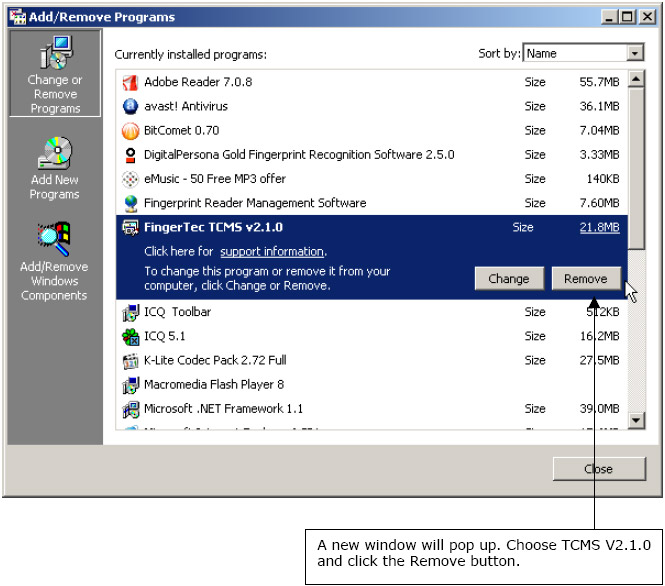Select the BitComet 0.70 entry
Image resolution: width=665 pixels, height=586 pixels.
(372, 130)
